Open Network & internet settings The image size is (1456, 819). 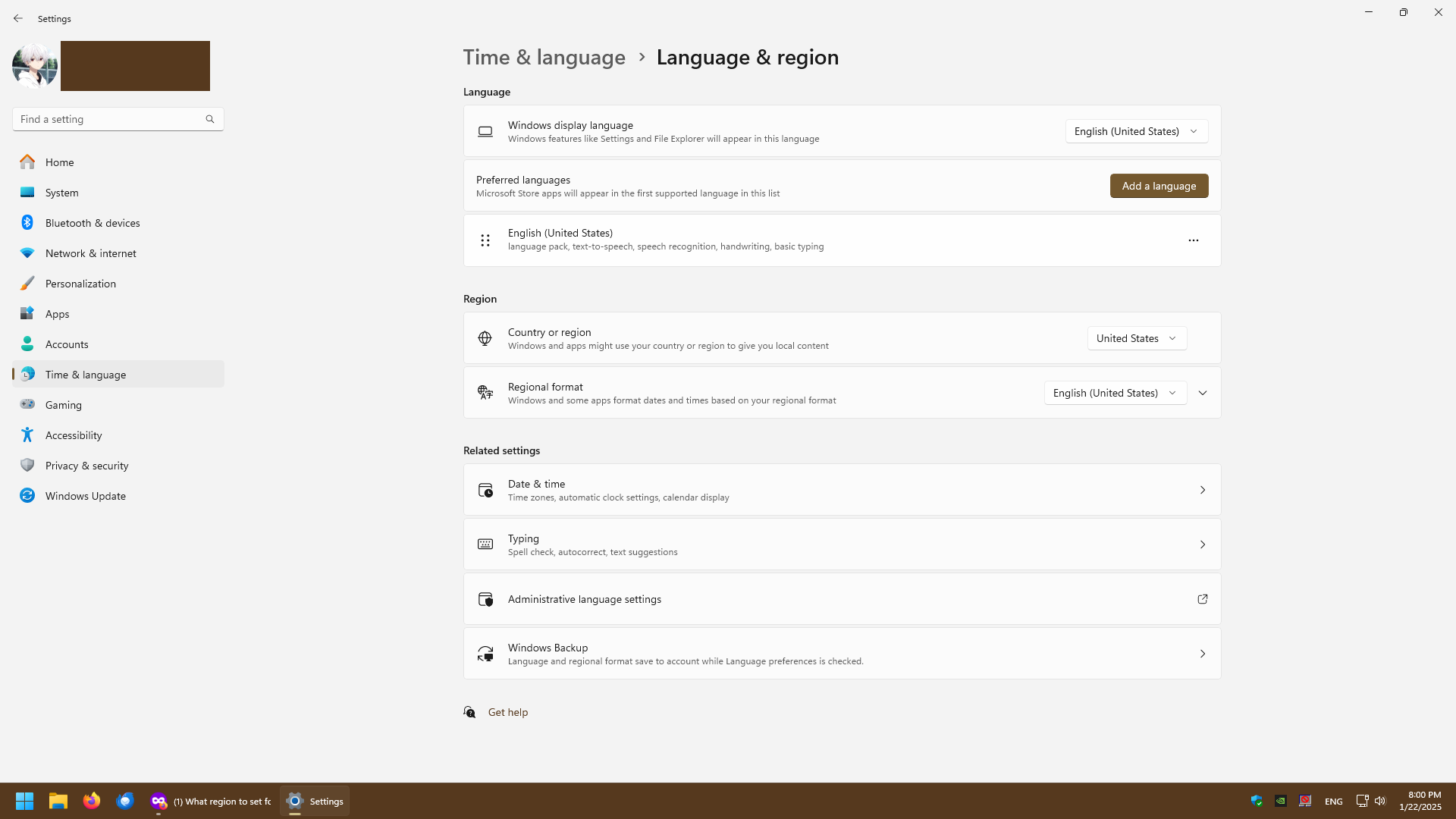118,253
